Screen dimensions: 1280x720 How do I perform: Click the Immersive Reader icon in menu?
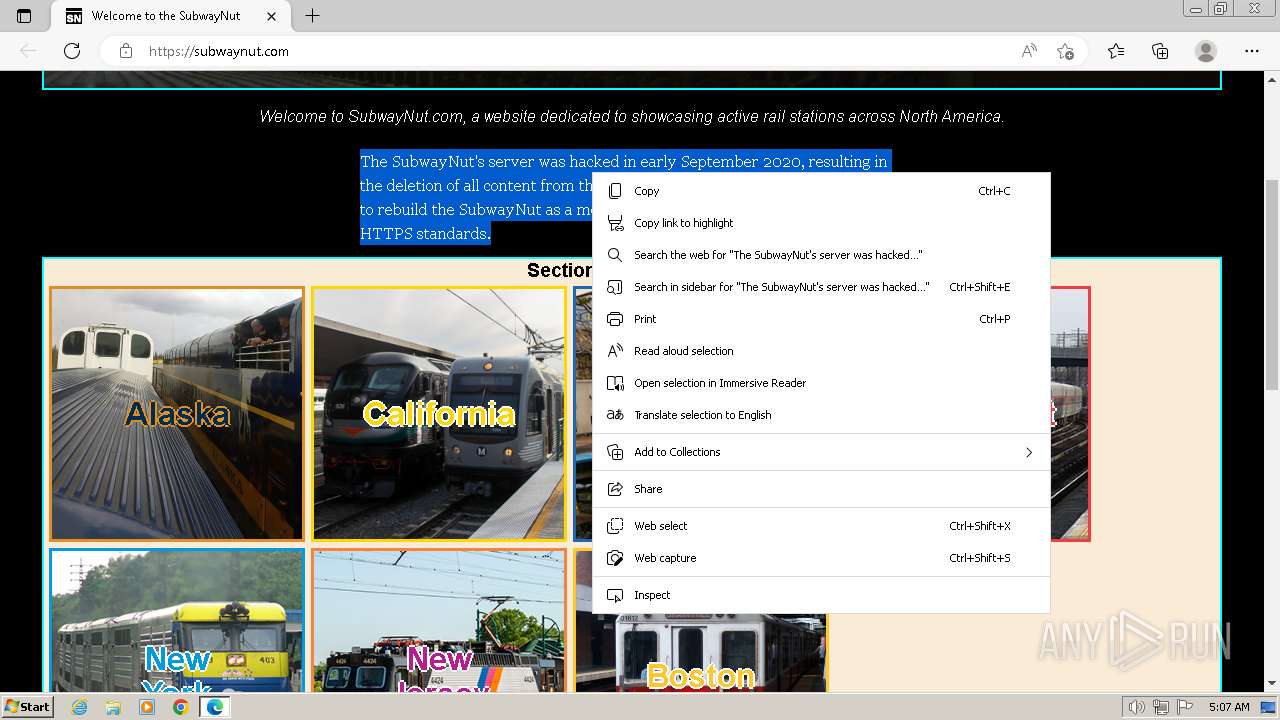point(615,383)
